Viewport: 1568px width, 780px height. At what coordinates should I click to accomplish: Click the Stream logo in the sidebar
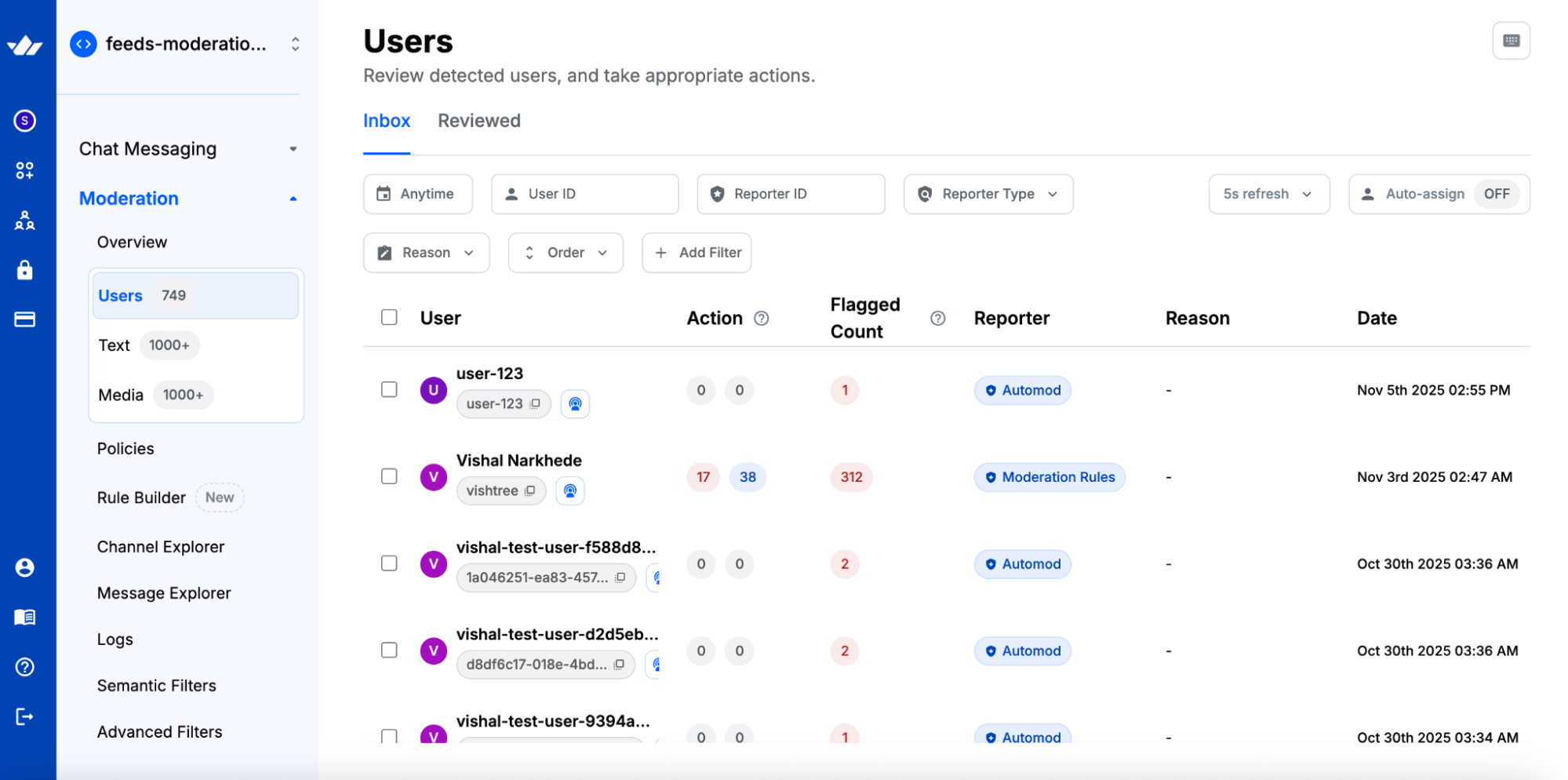(26, 45)
